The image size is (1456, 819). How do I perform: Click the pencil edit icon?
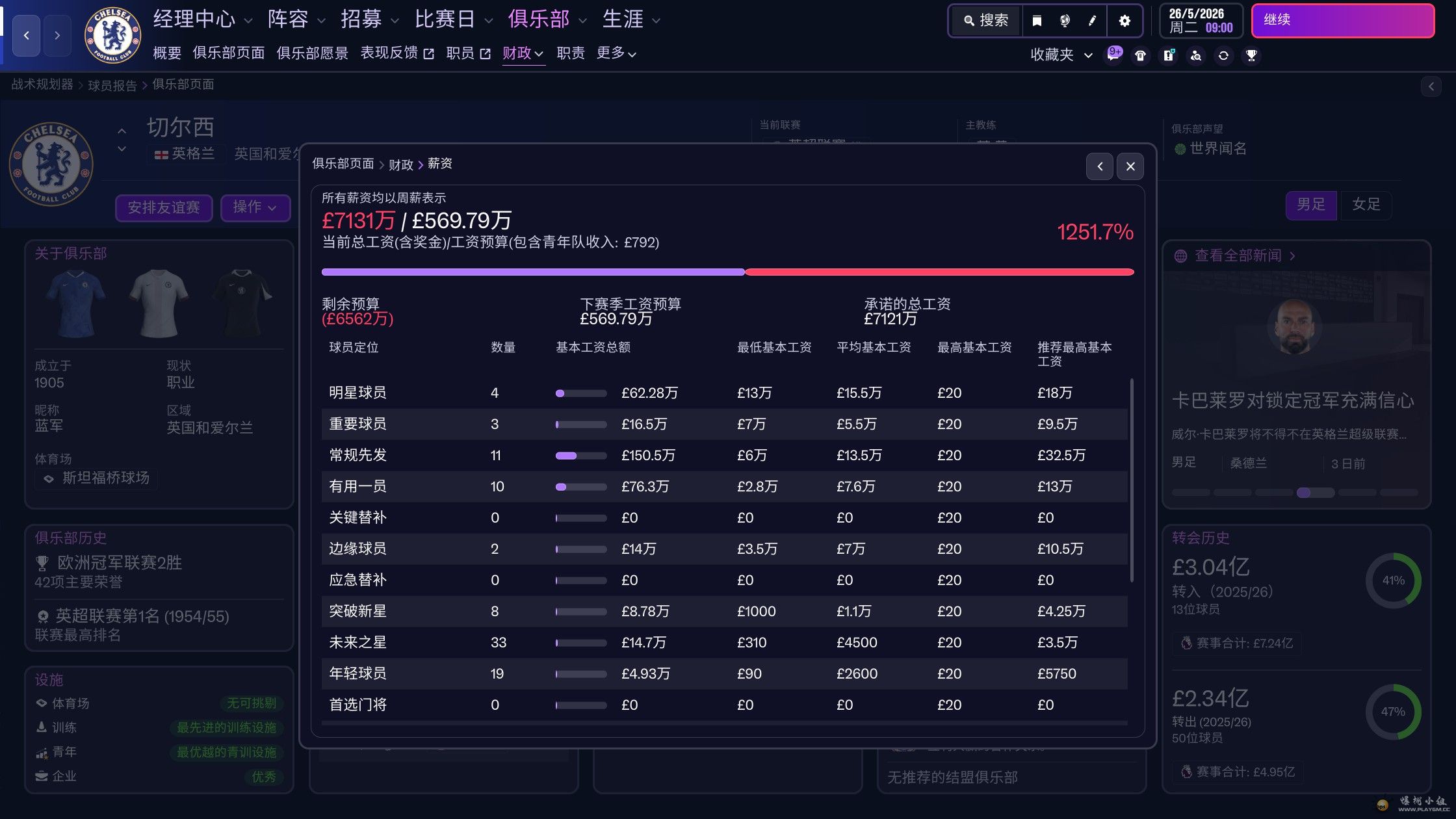click(x=1092, y=21)
